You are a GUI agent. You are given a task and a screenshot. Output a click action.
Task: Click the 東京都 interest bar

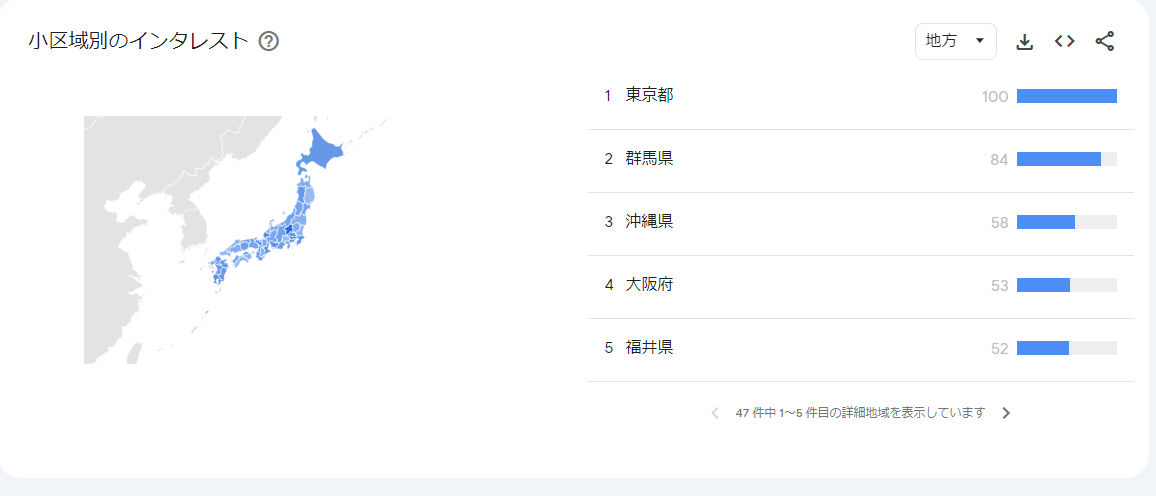coord(1066,96)
